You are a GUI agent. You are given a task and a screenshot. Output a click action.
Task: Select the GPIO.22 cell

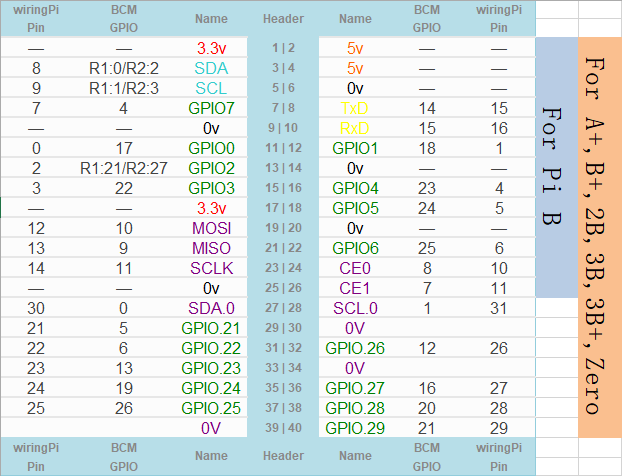click(x=211, y=348)
